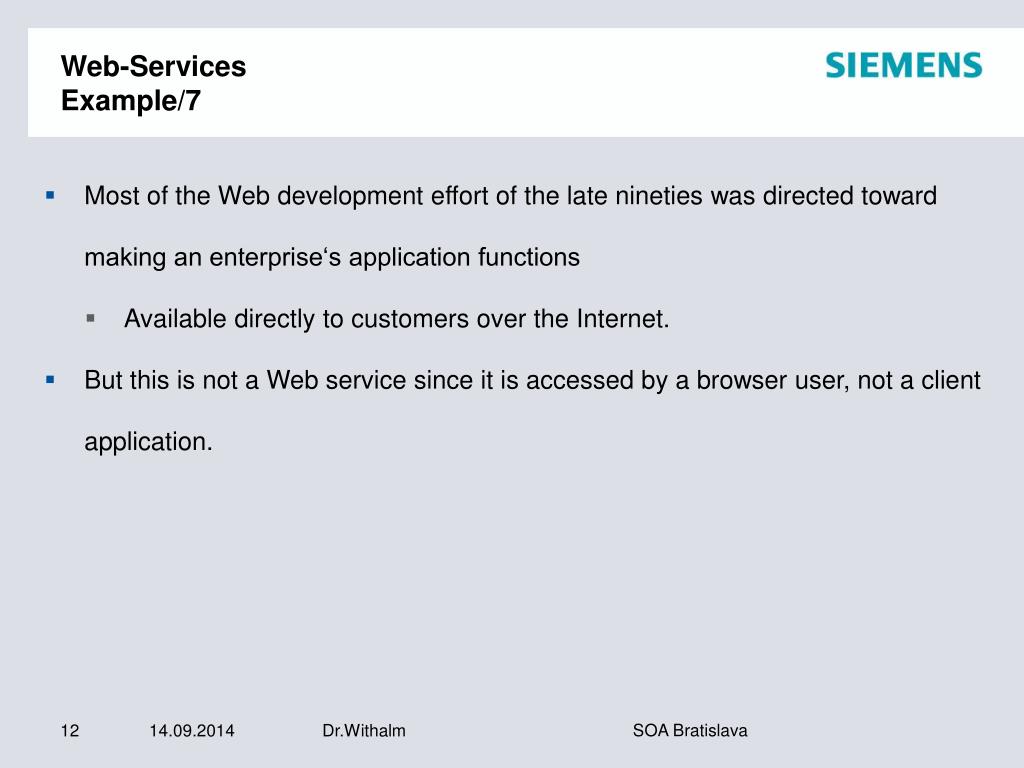The height and width of the screenshot is (768, 1024).
Task: Click the second blue bullet marker
Action: tap(50, 379)
